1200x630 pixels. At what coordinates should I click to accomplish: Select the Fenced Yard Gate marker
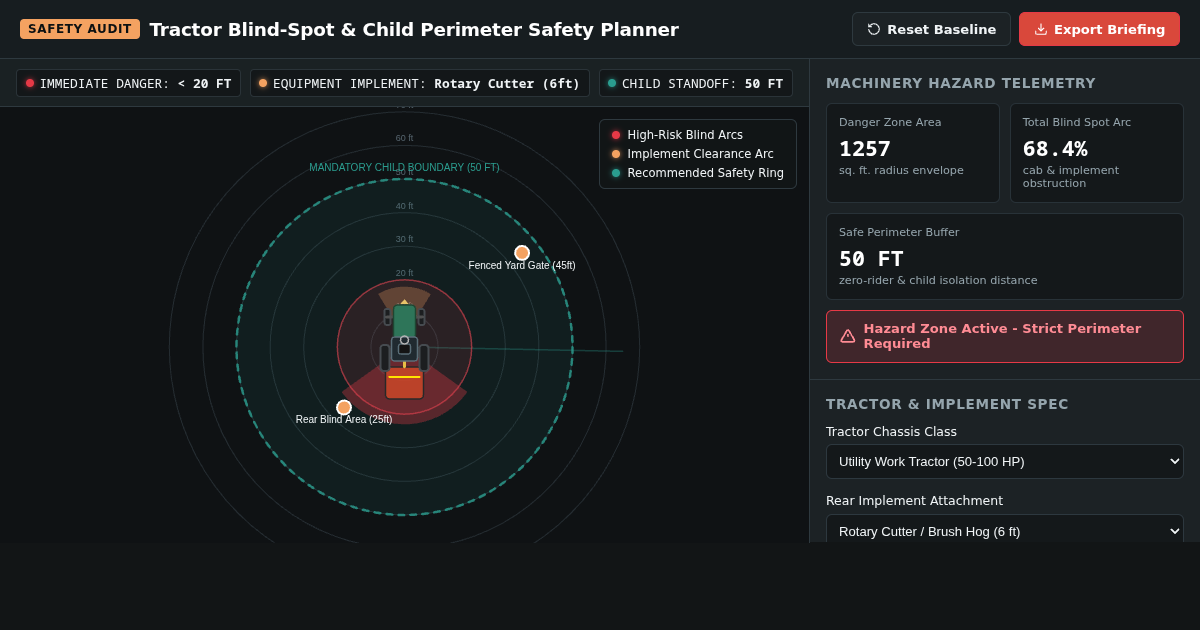click(x=522, y=253)
